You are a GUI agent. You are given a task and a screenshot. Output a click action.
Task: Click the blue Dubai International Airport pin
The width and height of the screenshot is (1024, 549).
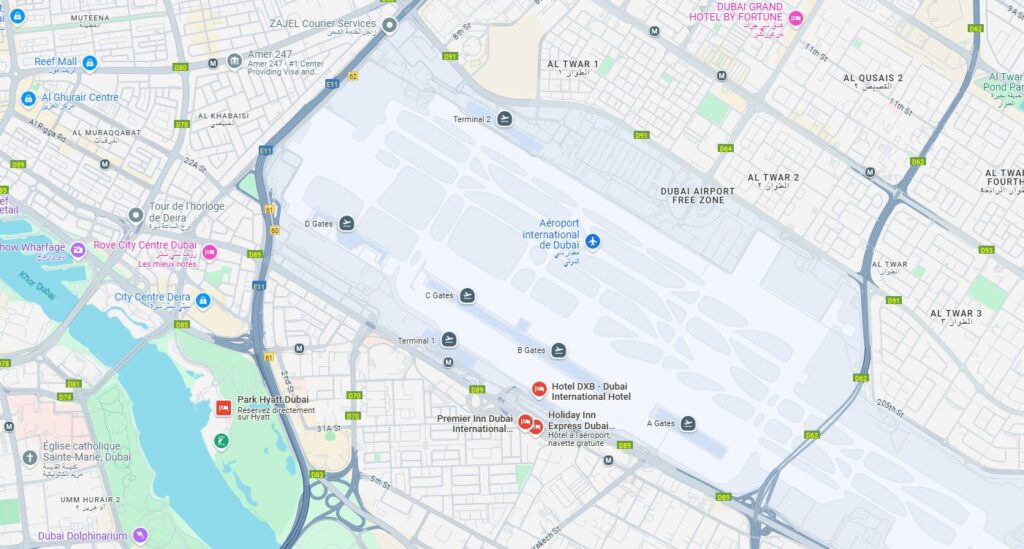(x=592, y=242)
